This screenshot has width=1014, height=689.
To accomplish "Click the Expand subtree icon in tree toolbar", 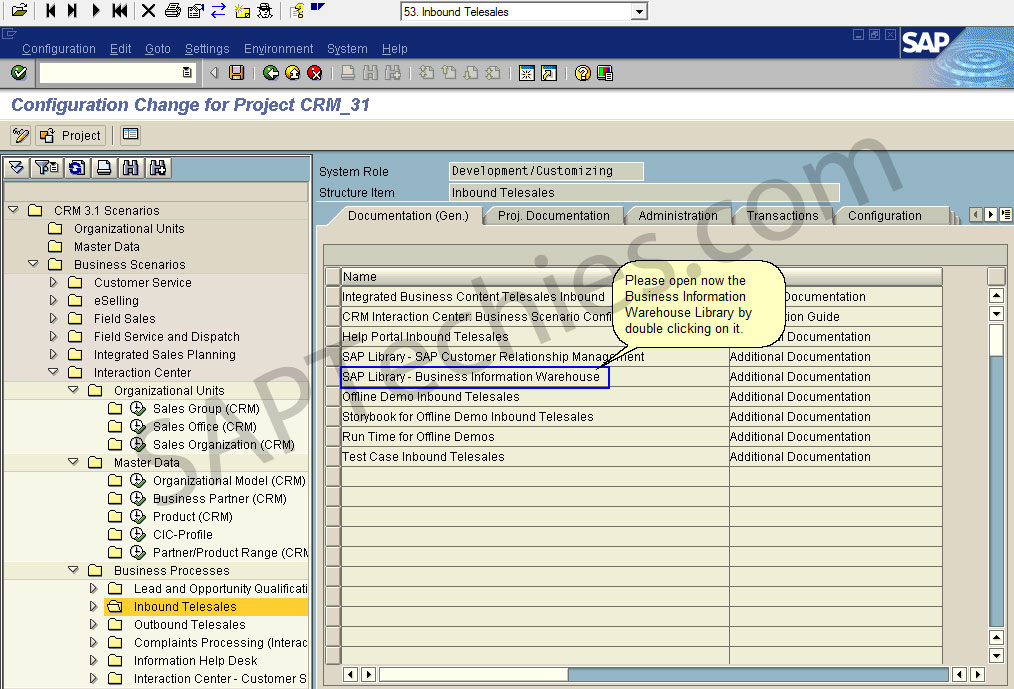I will [x=17, y=168].
